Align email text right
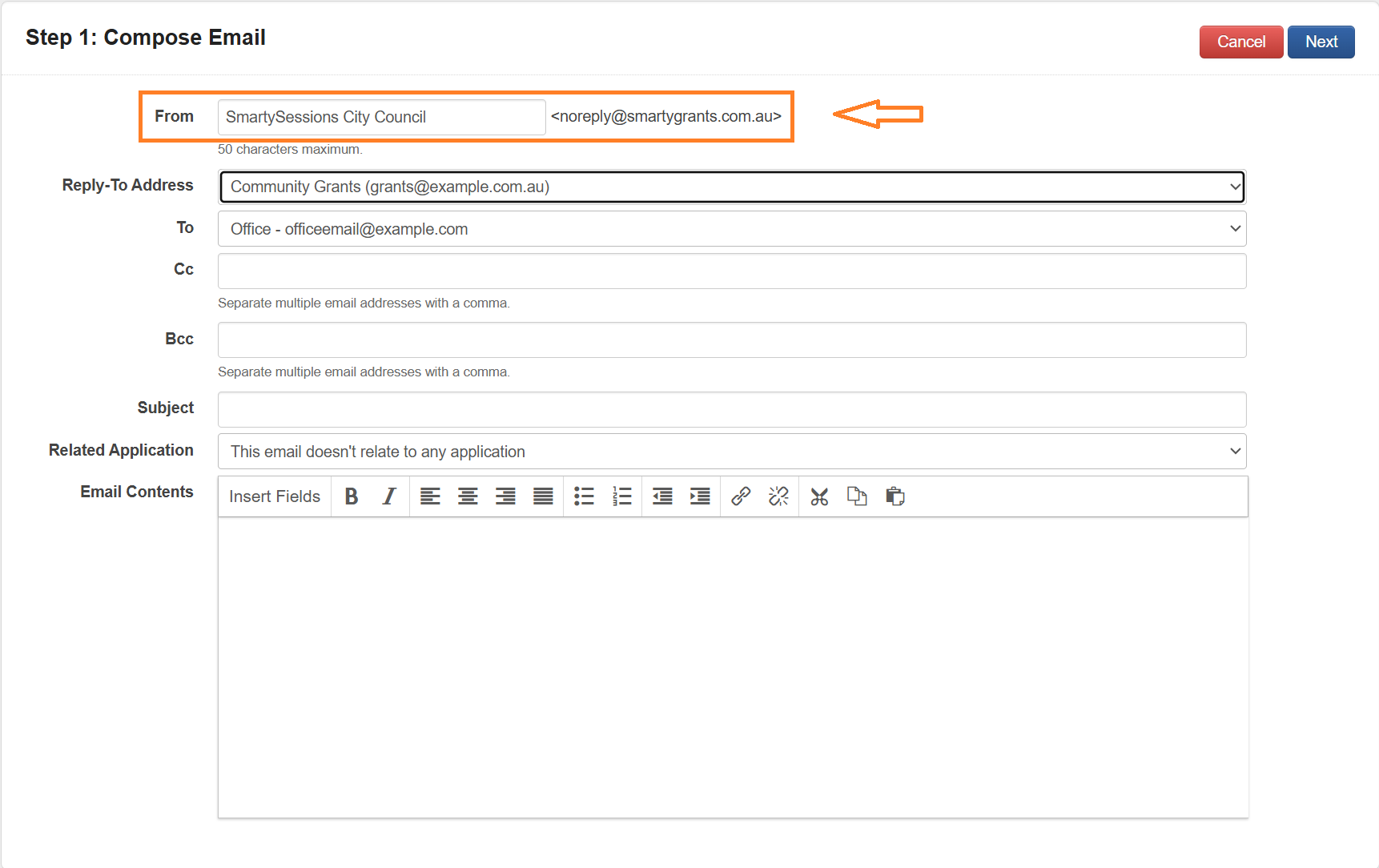Screen dimensions: 1379x868 [505, 496]
